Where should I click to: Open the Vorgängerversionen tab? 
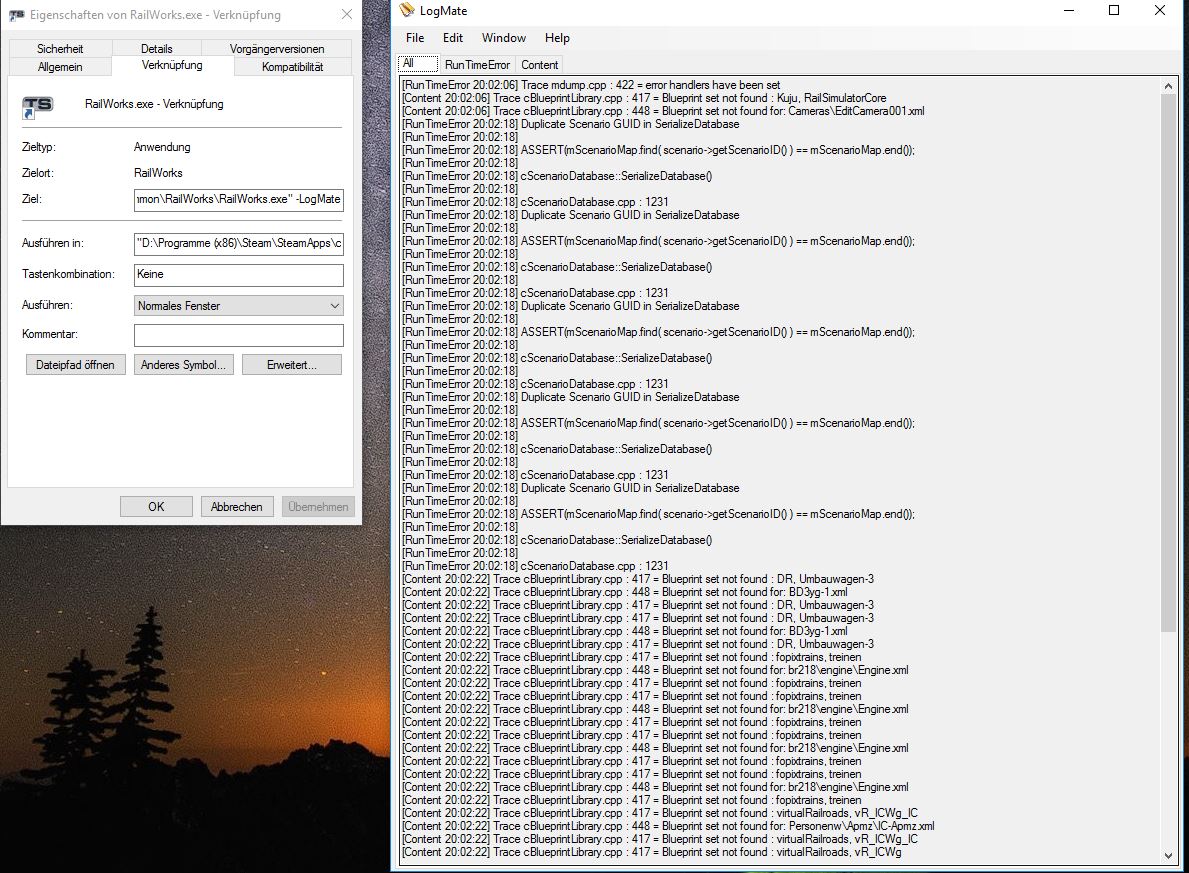point(277,49)
